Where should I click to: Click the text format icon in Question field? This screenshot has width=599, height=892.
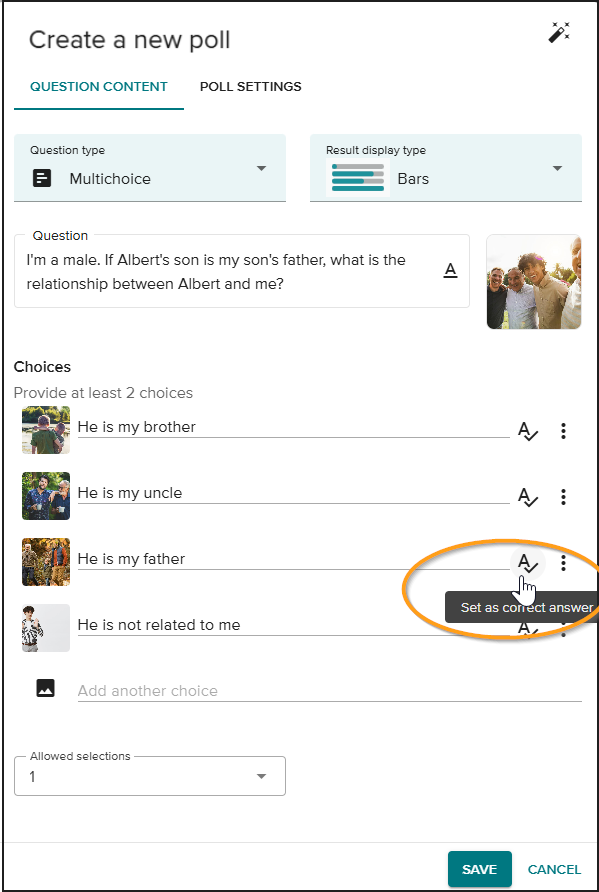451,271
